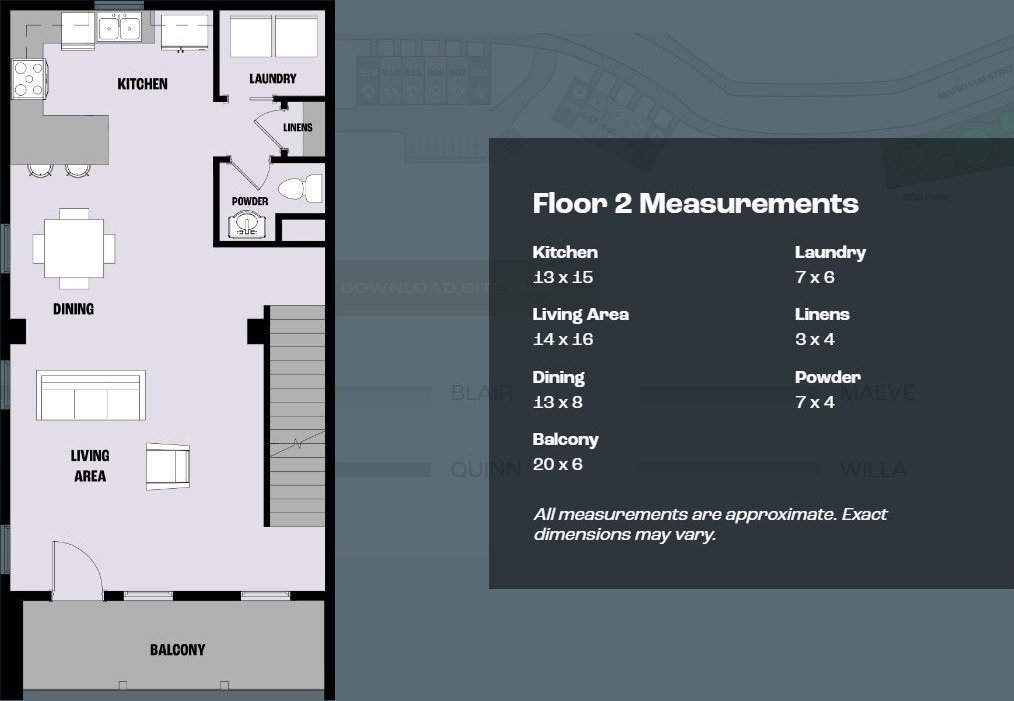Image resolution: width=1014 pixels, height=701 pixels.
Task: Click the double kitchen sink icon
Action: point(120,28)
